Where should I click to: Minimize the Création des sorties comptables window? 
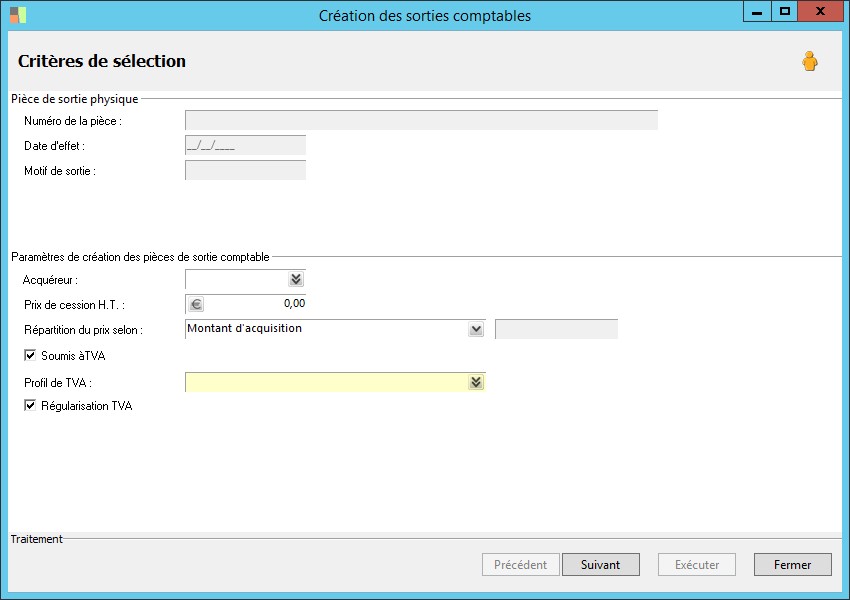coord(757,12)
